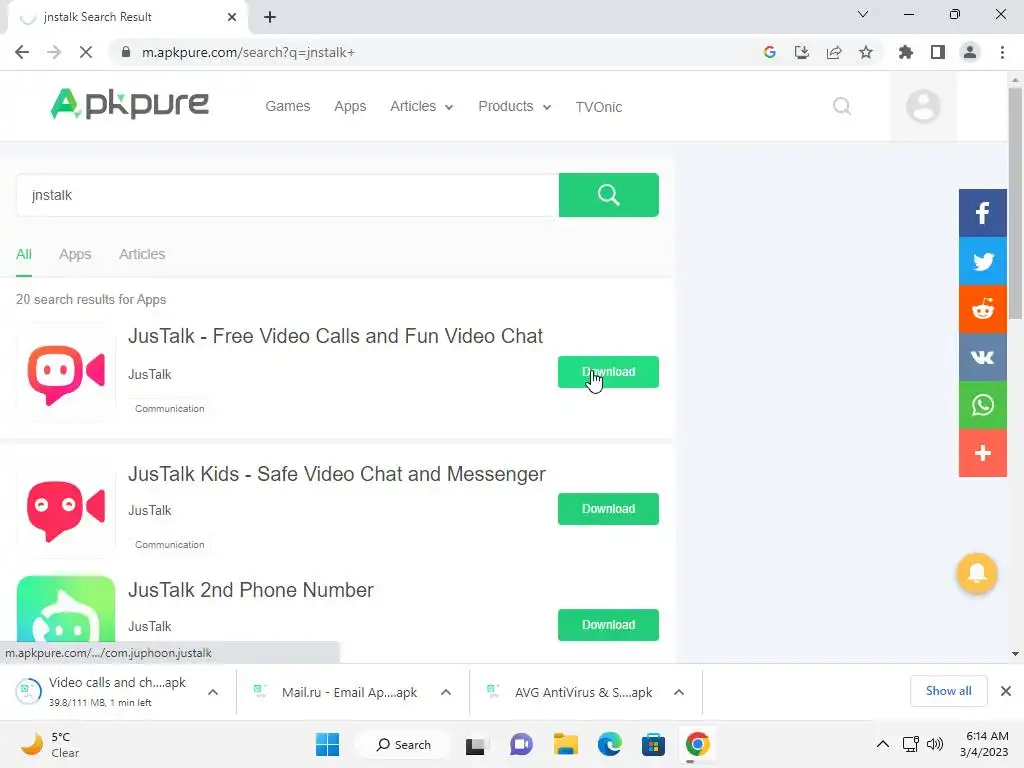Image resolution: width=1024 pixels, height=768 pixels.
Task: Click Communication tag under JusTalk Kids
Action: [170, 545]
